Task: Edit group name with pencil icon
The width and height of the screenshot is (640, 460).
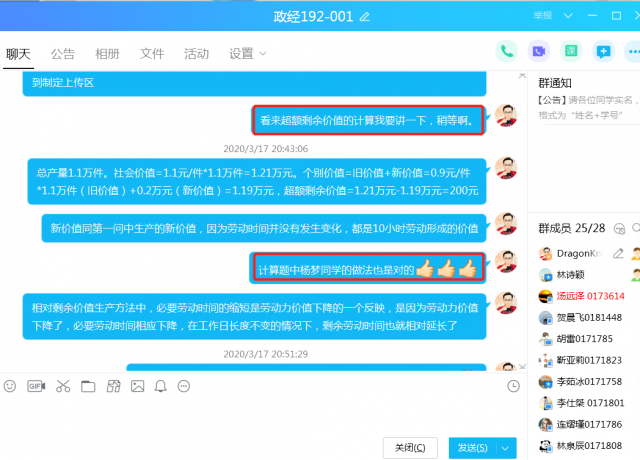Action: [x=365, y=17]
